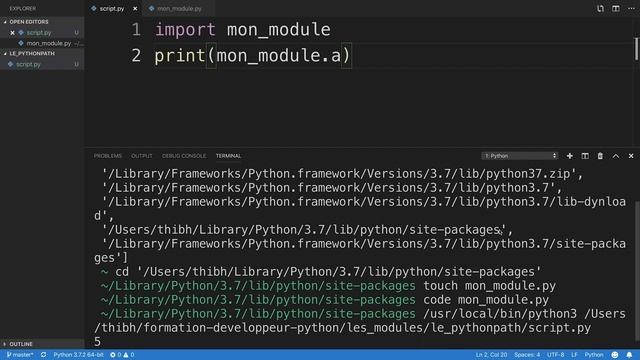Click the 'import' keyword in editor
The image size is (640, 360).
[185, 29]
